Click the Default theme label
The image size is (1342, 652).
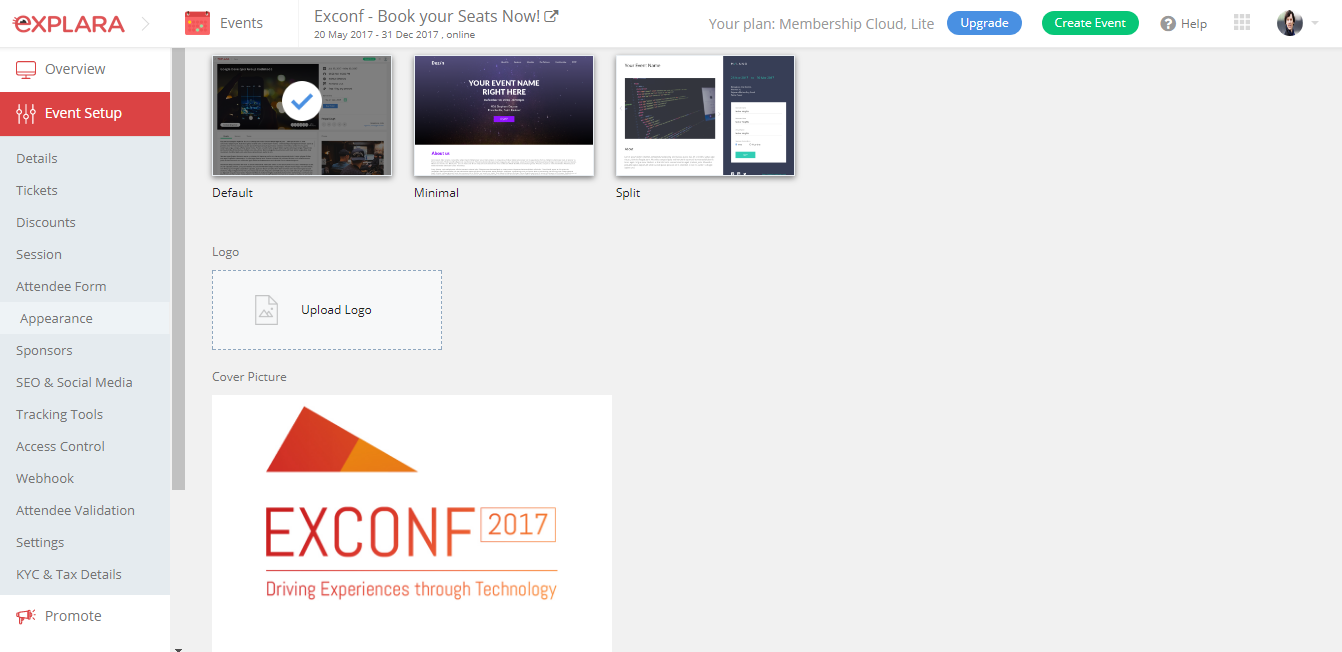[233, 193]
